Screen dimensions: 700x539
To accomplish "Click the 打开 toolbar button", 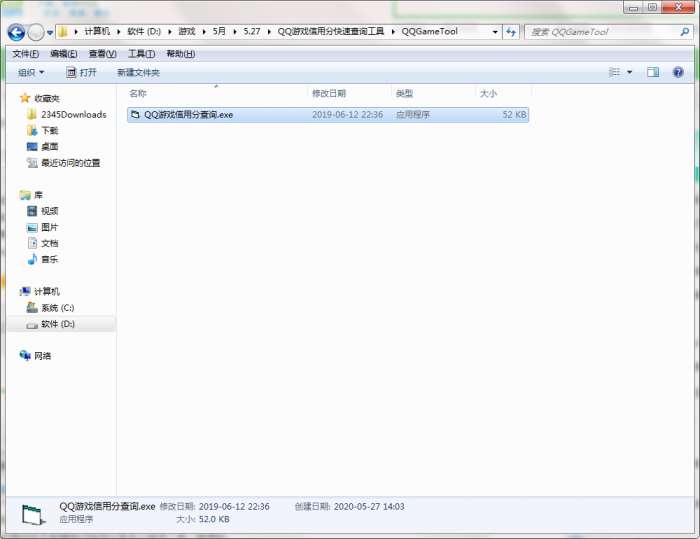I will (x=81, y=72).
